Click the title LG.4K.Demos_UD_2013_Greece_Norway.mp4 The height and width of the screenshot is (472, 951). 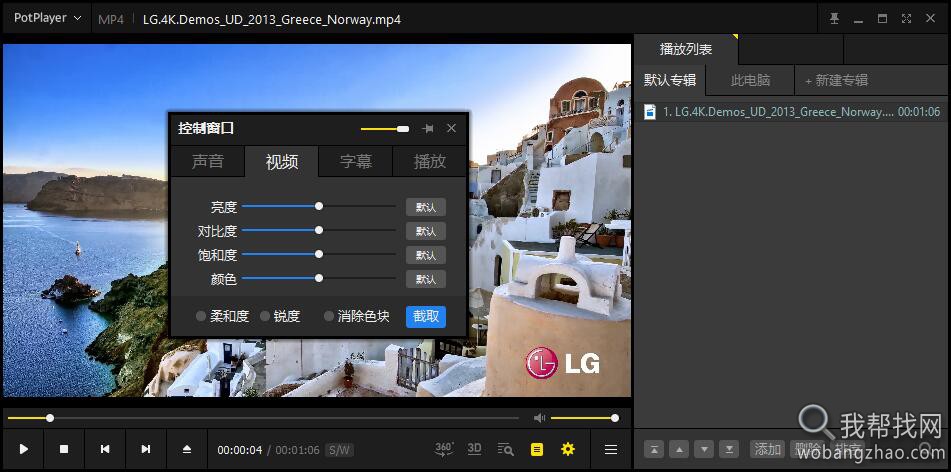click(x=272, y=19)
